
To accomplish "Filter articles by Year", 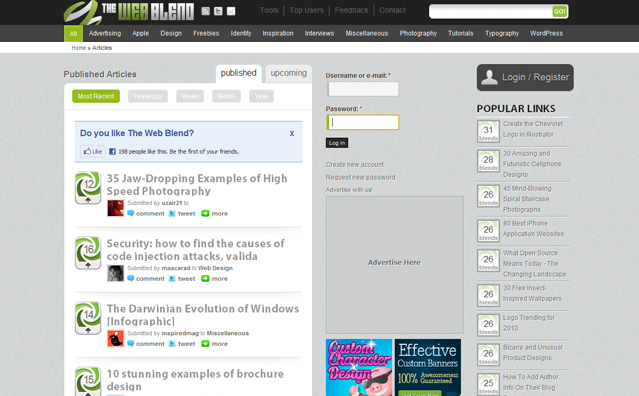I will [x=262, y=96].
